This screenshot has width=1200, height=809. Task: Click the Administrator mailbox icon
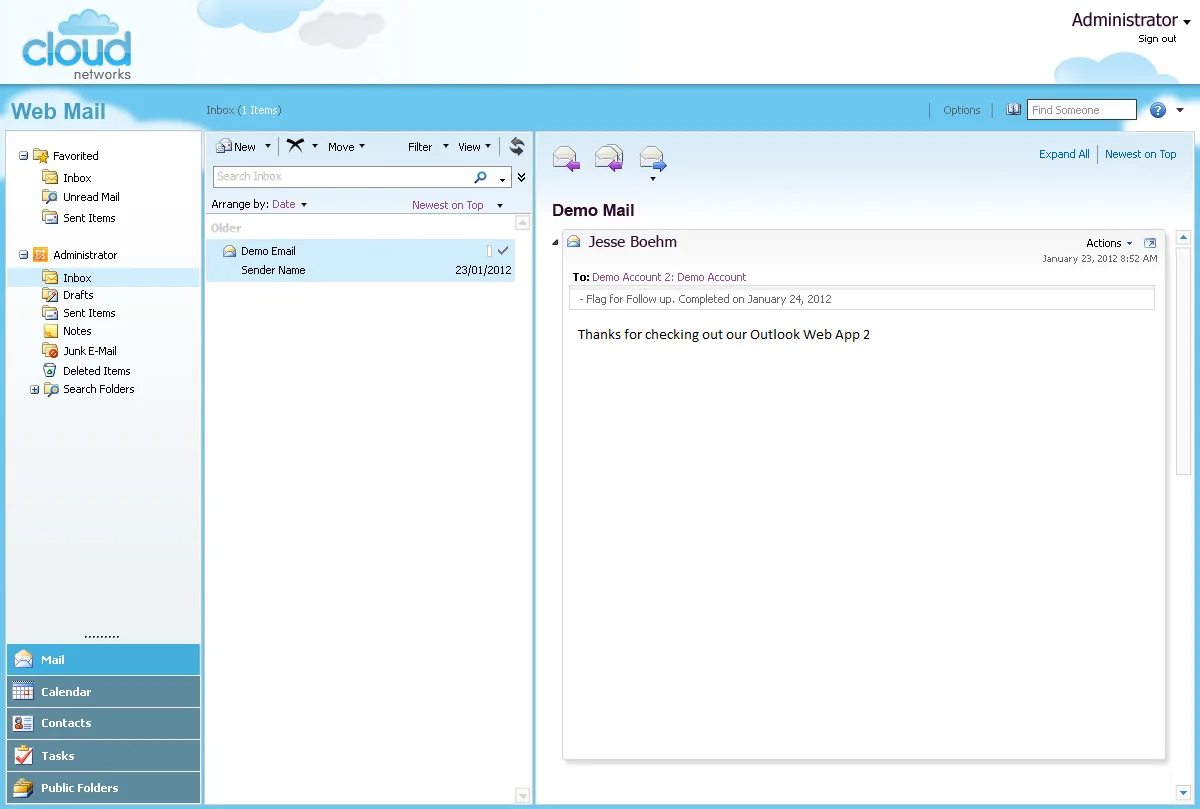click(x=41, y=255)
